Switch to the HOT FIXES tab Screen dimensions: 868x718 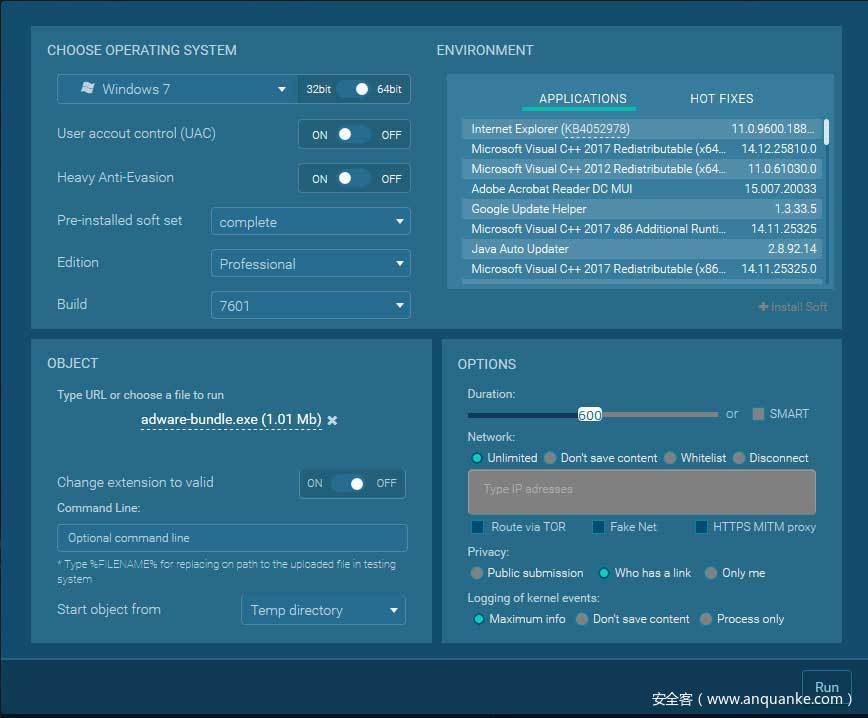(721, 99)
